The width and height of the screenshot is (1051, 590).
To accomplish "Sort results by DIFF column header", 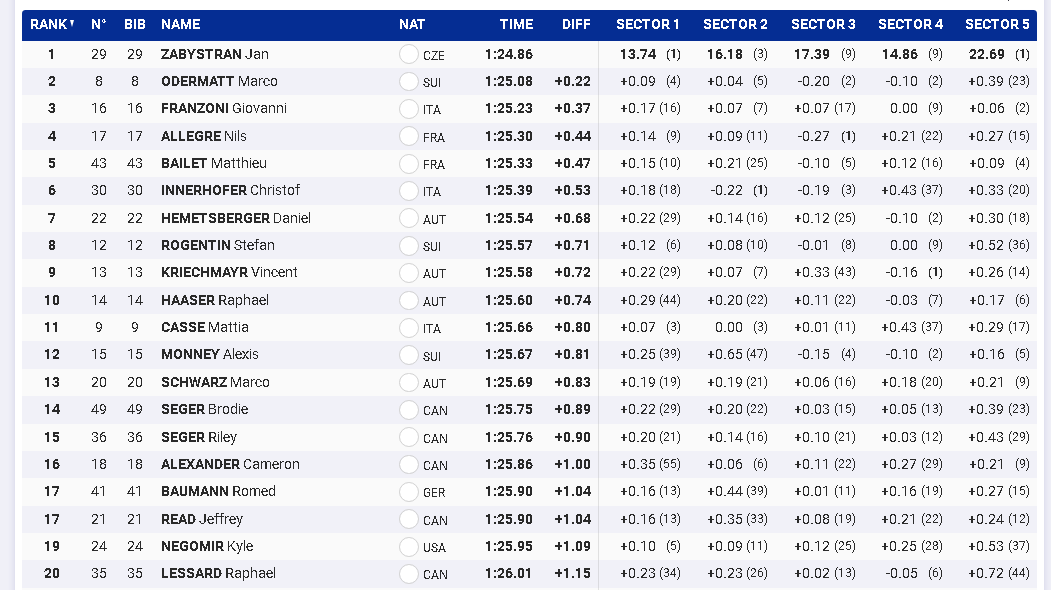I will pos(576,24).
